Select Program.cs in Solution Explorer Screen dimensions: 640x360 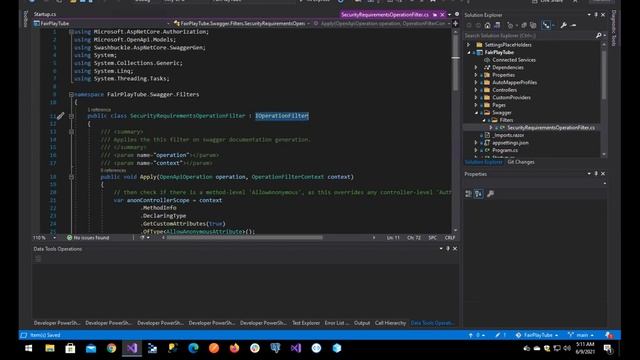tap(505, 150)
